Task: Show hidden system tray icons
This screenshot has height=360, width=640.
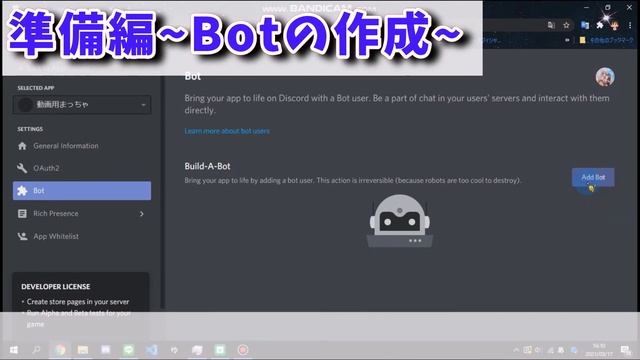Action: [x=516, y=350]
